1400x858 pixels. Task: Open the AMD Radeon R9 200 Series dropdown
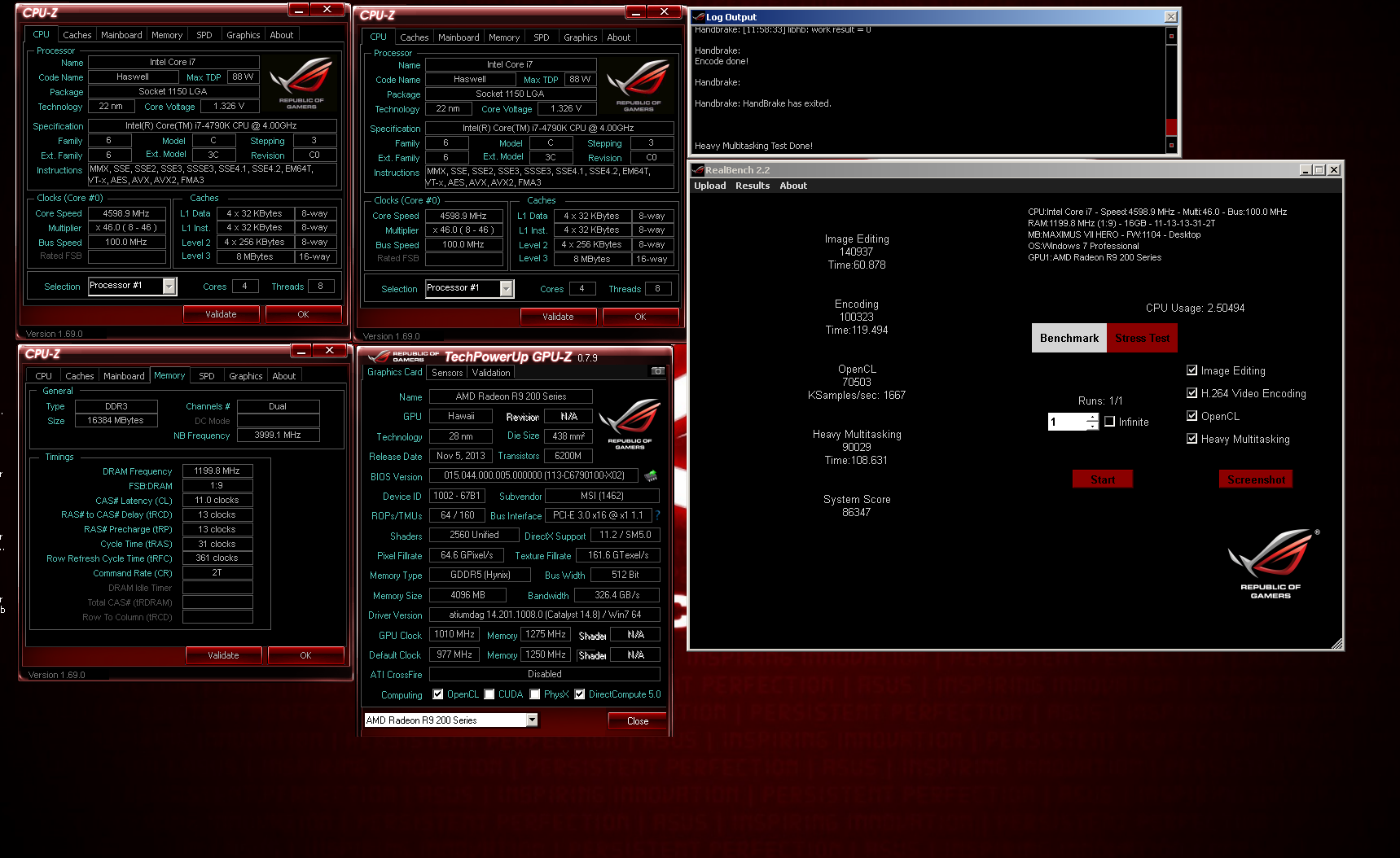(532, 720)
